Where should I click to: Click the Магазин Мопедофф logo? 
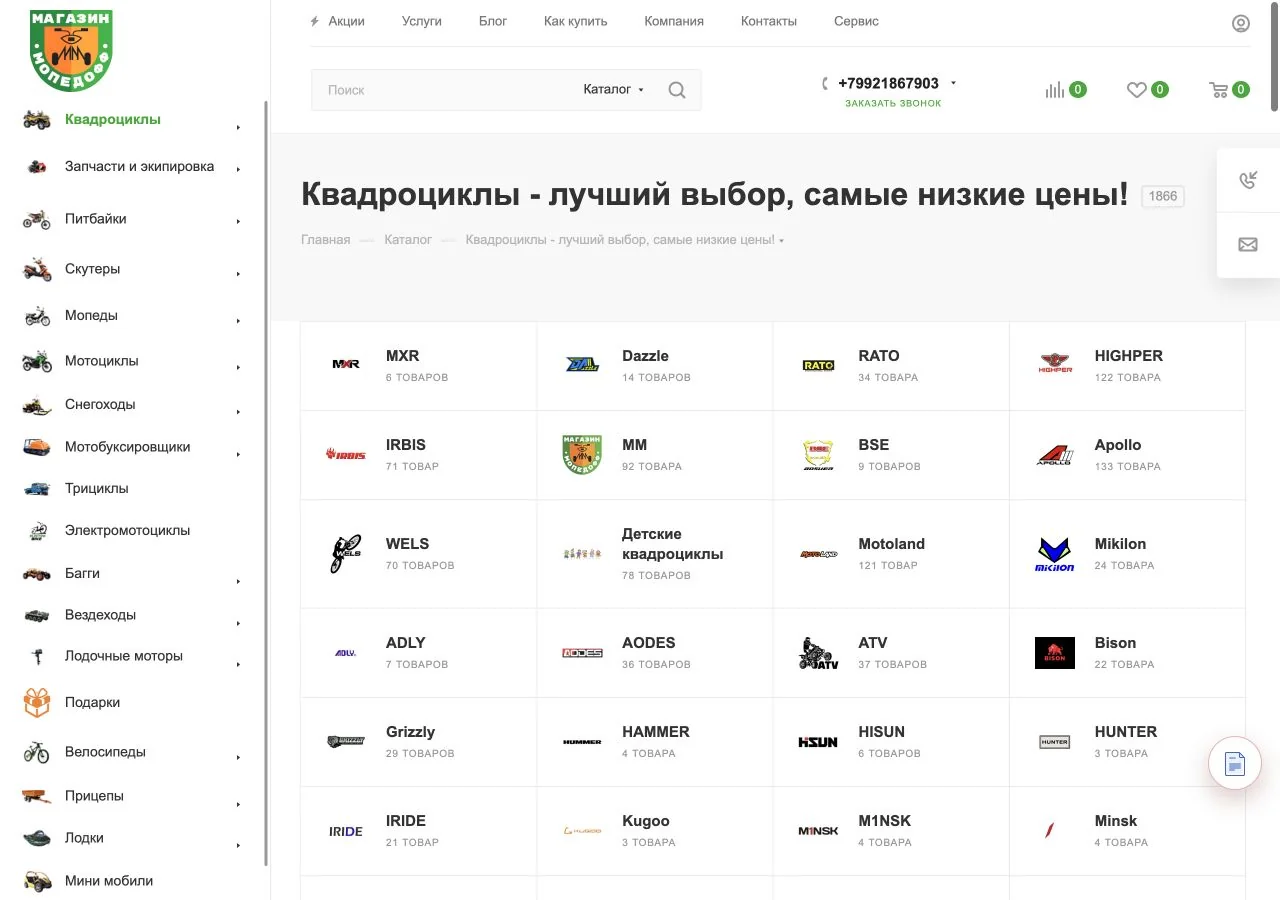tap(71, 50)
